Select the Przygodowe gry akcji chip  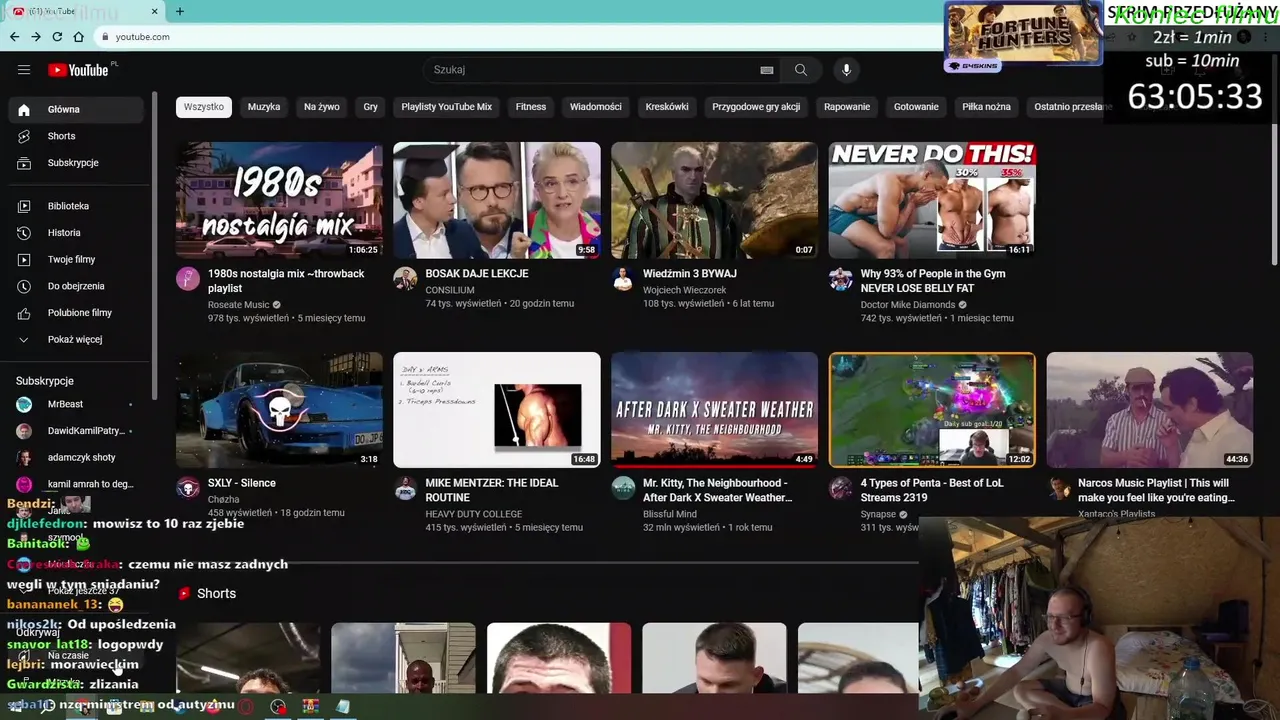[x=756, y=107]
